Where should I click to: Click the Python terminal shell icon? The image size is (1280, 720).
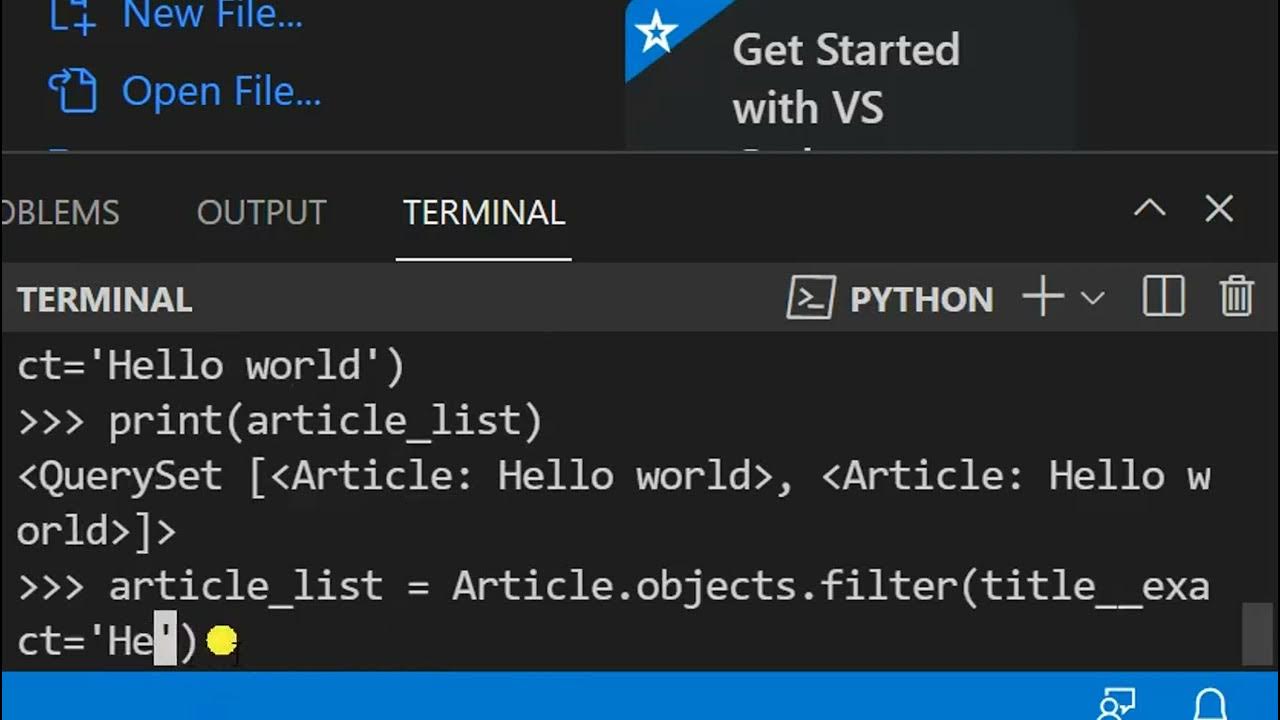coord(811,298)
